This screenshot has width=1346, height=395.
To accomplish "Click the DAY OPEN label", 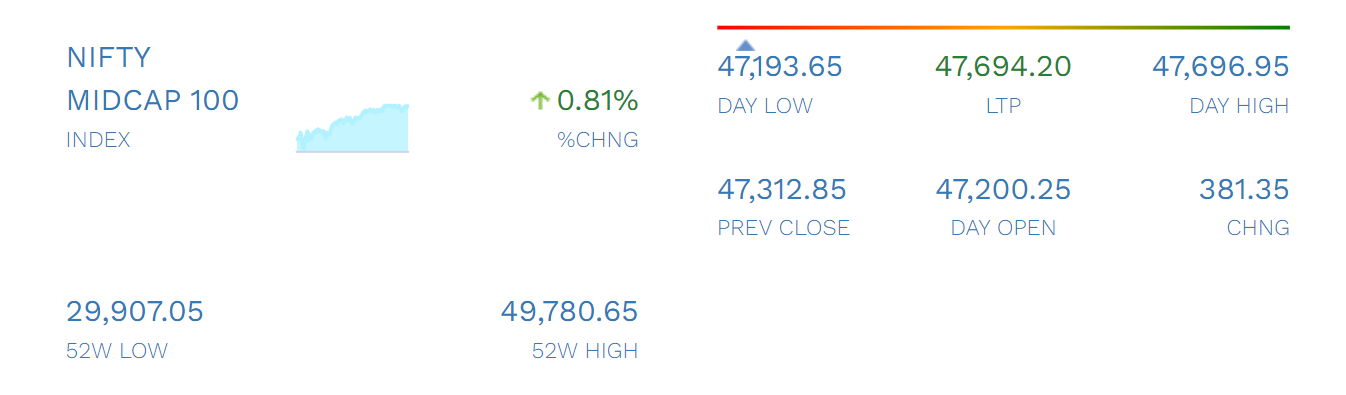I will 1003,228.
